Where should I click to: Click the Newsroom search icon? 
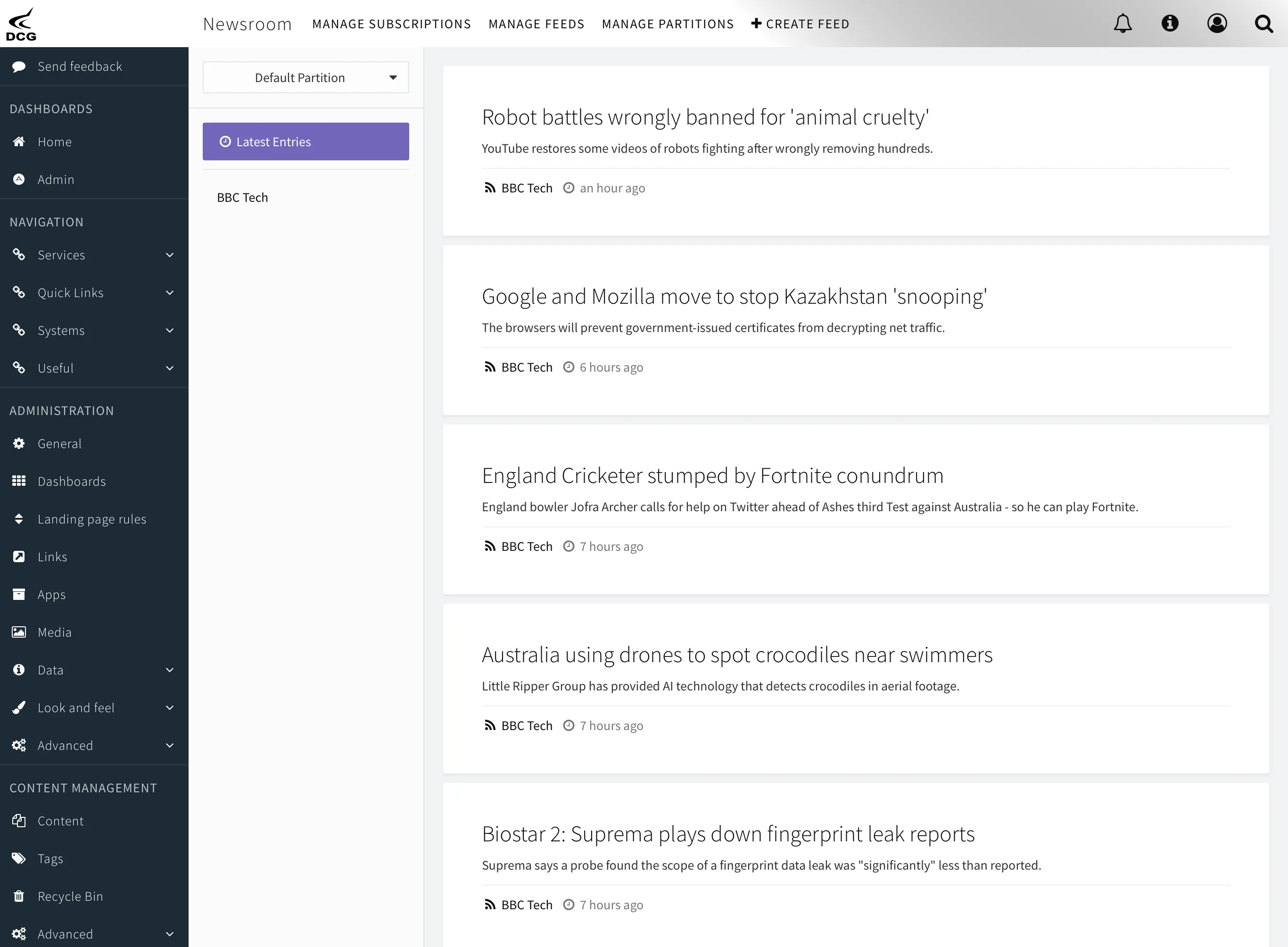pos(1264,23)
